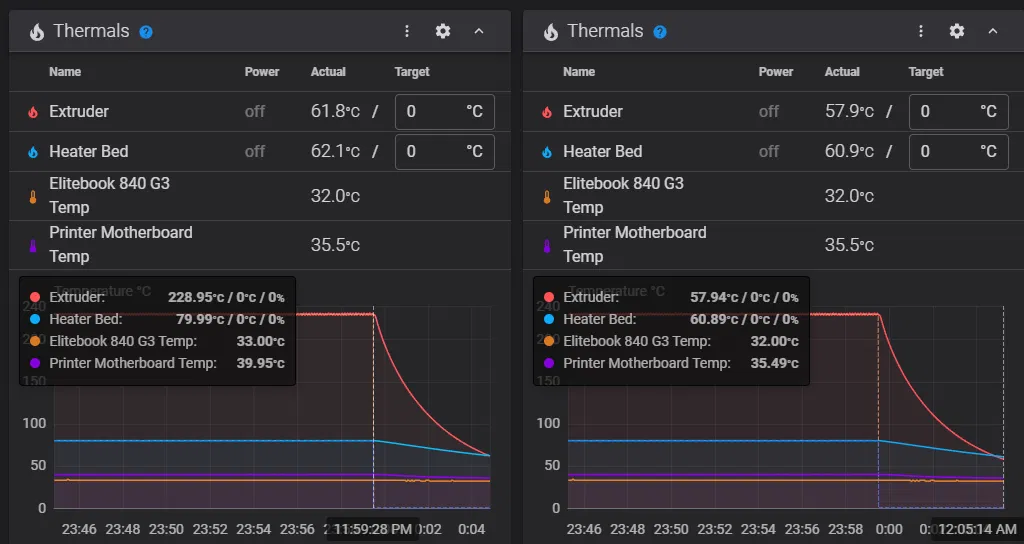Viewport: 1024px width, 544px height.
Task: Click blue Heater Bed icon in right panel
Action: click(x=547, y=152)
